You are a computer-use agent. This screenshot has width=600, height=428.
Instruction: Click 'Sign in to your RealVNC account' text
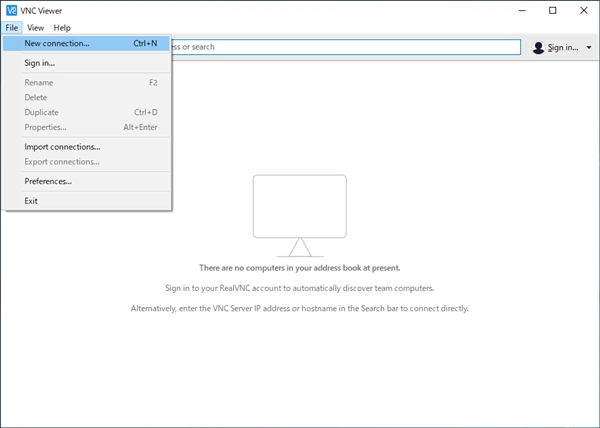pos(300,288)
